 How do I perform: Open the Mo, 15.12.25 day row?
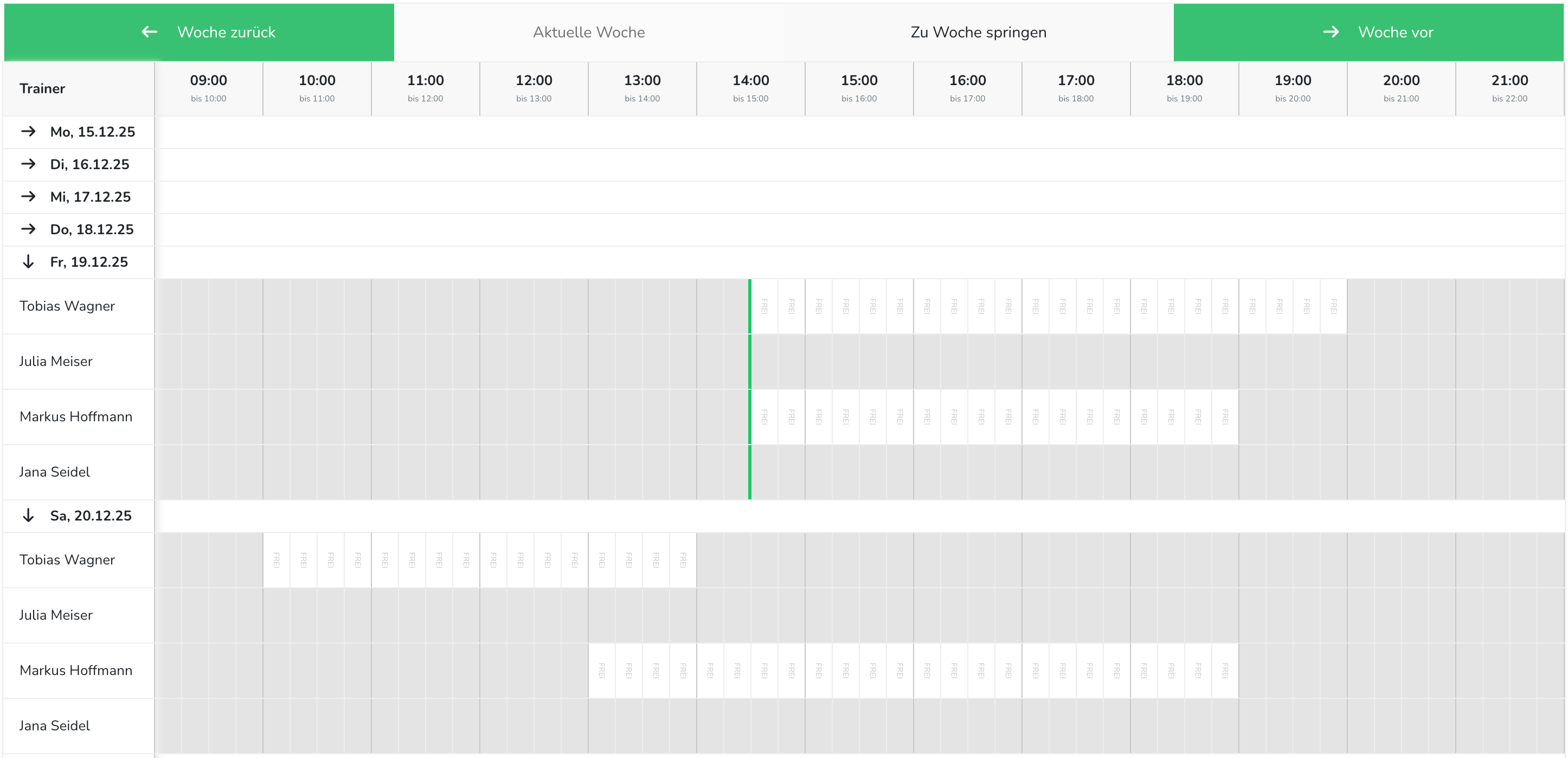pyautogui.click(x=93, y=132)
